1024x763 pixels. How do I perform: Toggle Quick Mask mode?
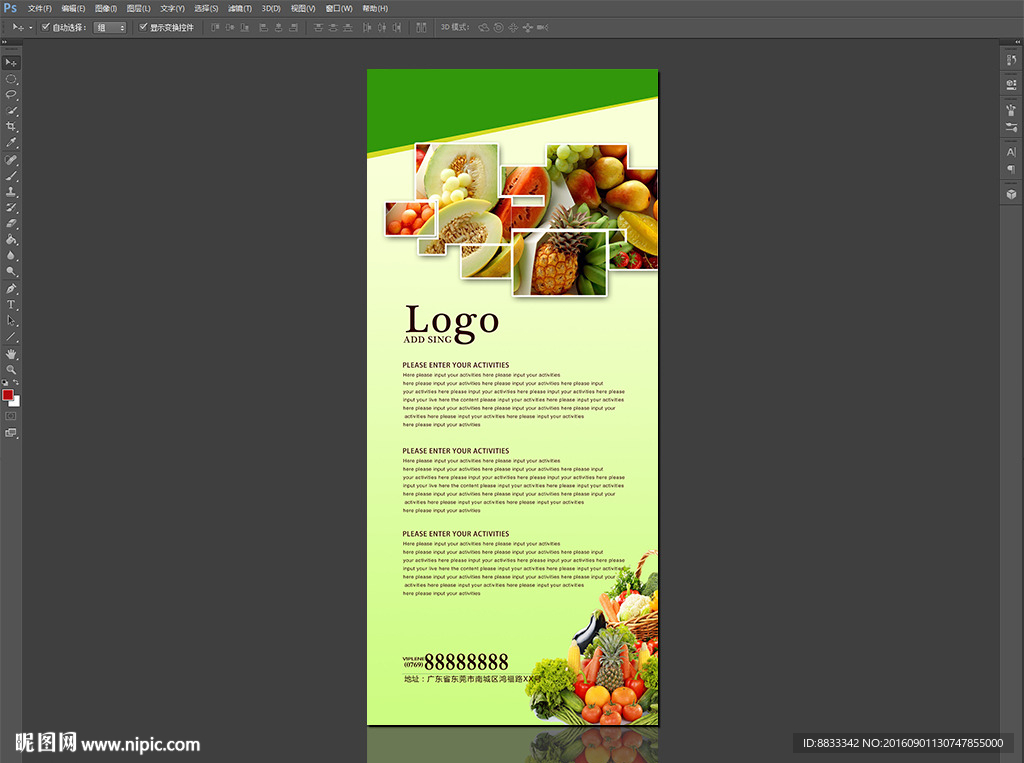point(11,415)
